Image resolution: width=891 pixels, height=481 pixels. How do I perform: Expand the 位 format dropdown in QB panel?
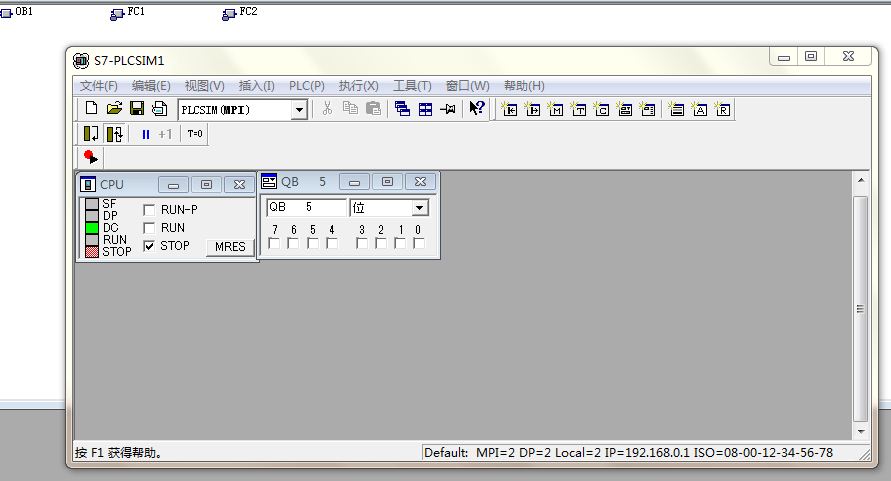pyautogui.click(x=419, y=208)
